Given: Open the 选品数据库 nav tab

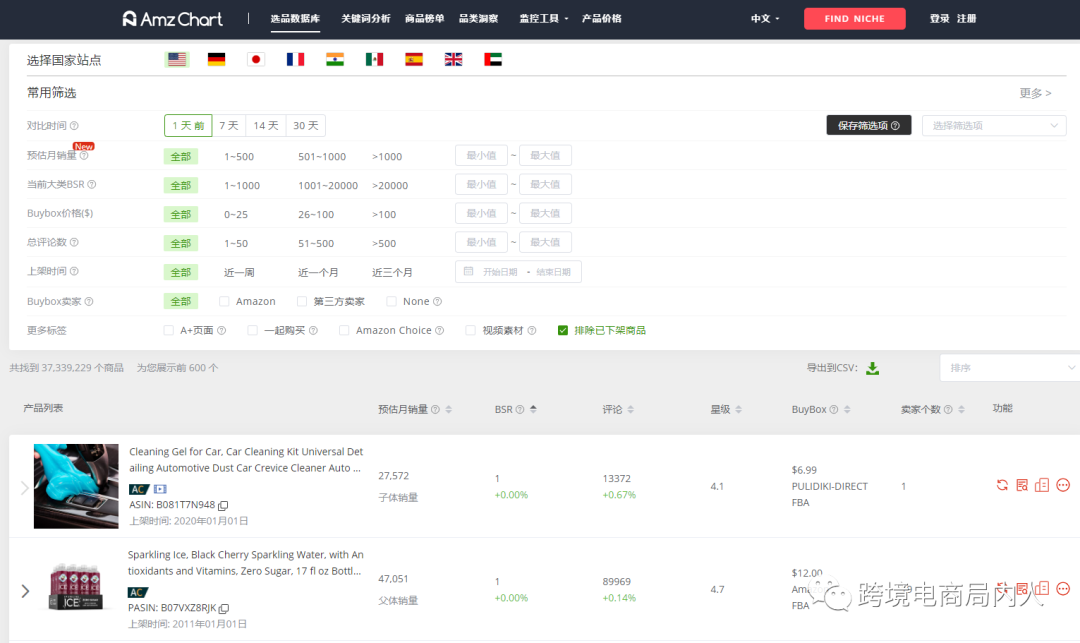Looking at the screenshot, I should 295,19.
